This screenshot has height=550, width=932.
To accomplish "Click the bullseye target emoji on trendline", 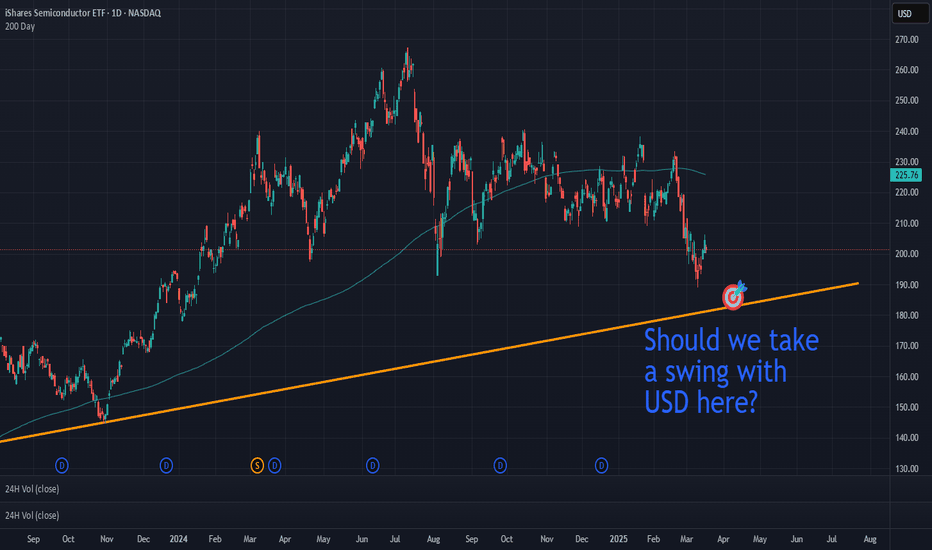I will click(734, 296).
